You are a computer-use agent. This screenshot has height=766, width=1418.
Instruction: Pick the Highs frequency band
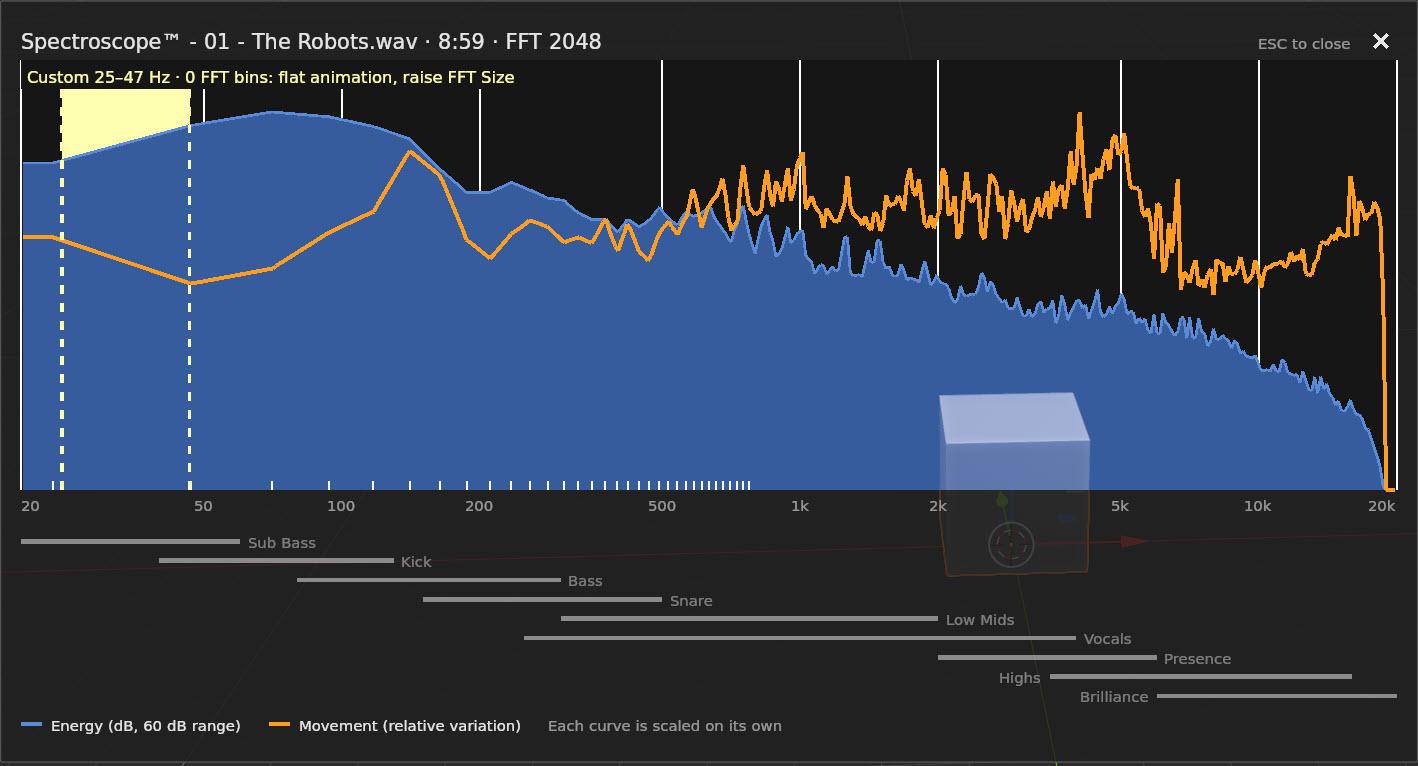[x=1175, y=677]
